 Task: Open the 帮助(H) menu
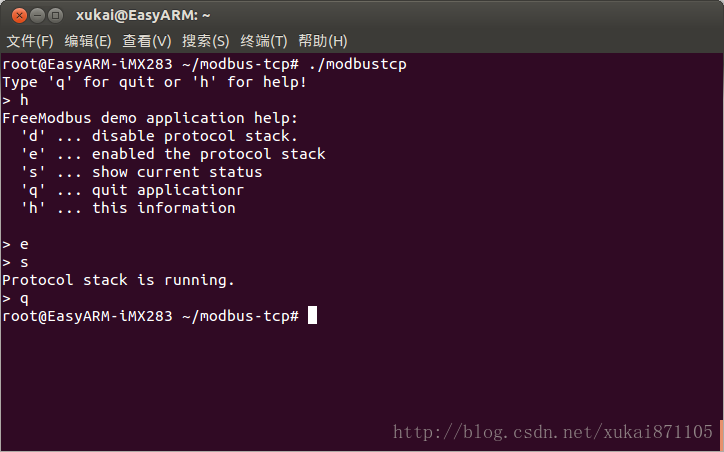(x=323, y=41)
